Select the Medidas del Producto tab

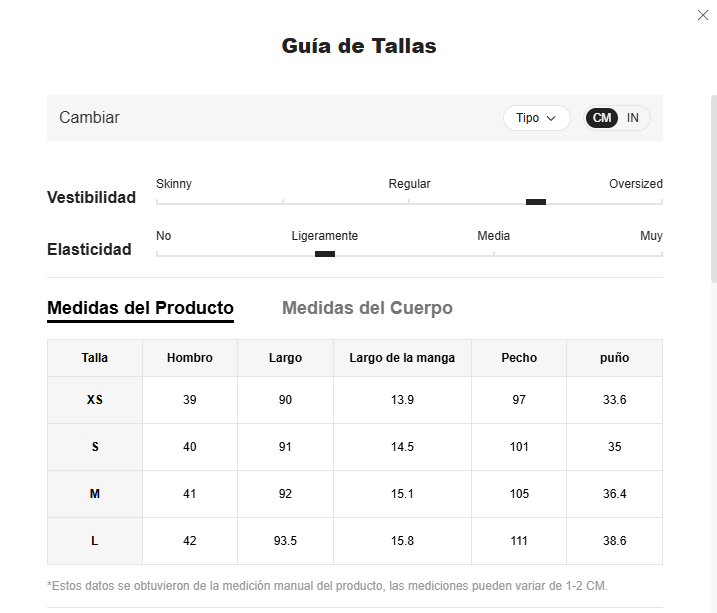(x=140, y=308)
